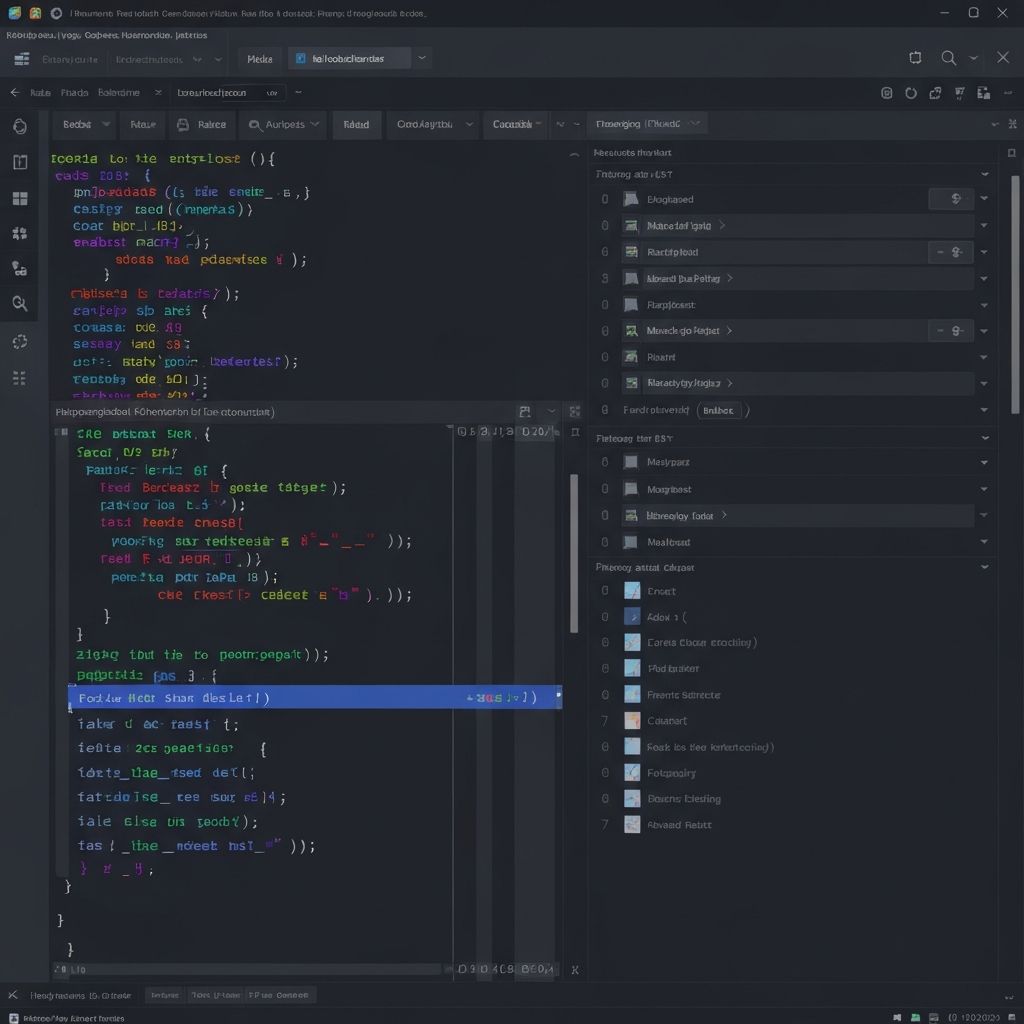This screenshot has height=1024, width=1024.
Task: Select the dotted circle icon in the left sidebar
Action: click(x=19, y=341)
